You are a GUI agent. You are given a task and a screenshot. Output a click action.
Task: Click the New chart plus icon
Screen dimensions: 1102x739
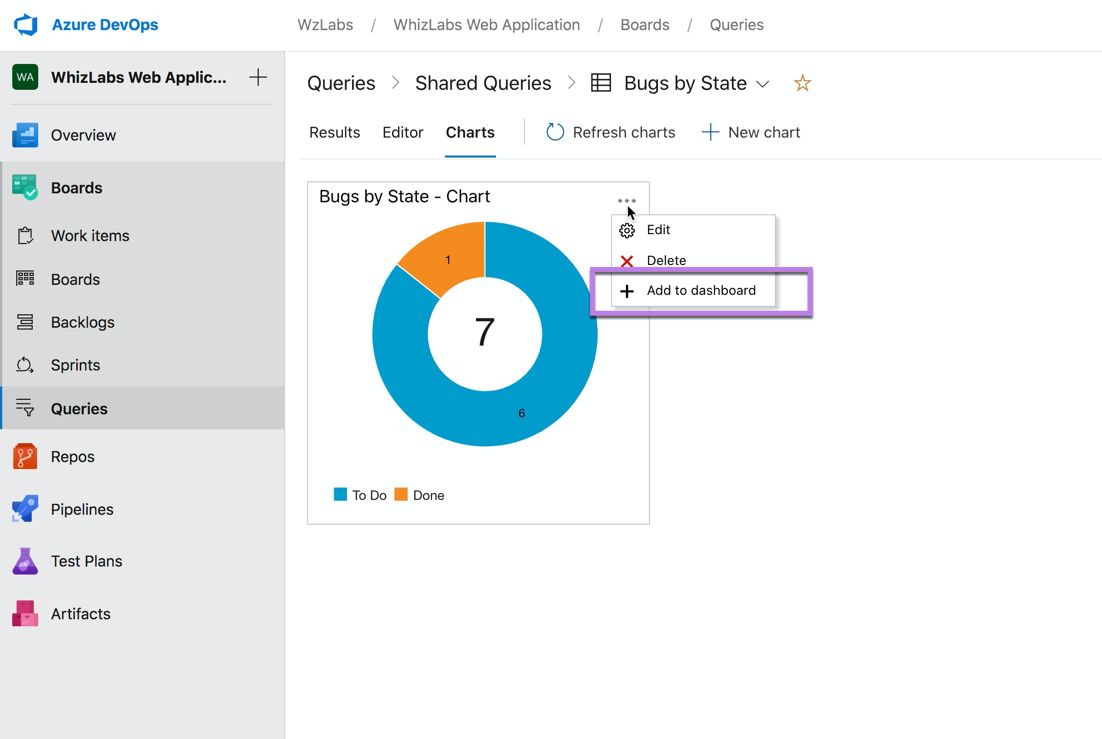711,132
